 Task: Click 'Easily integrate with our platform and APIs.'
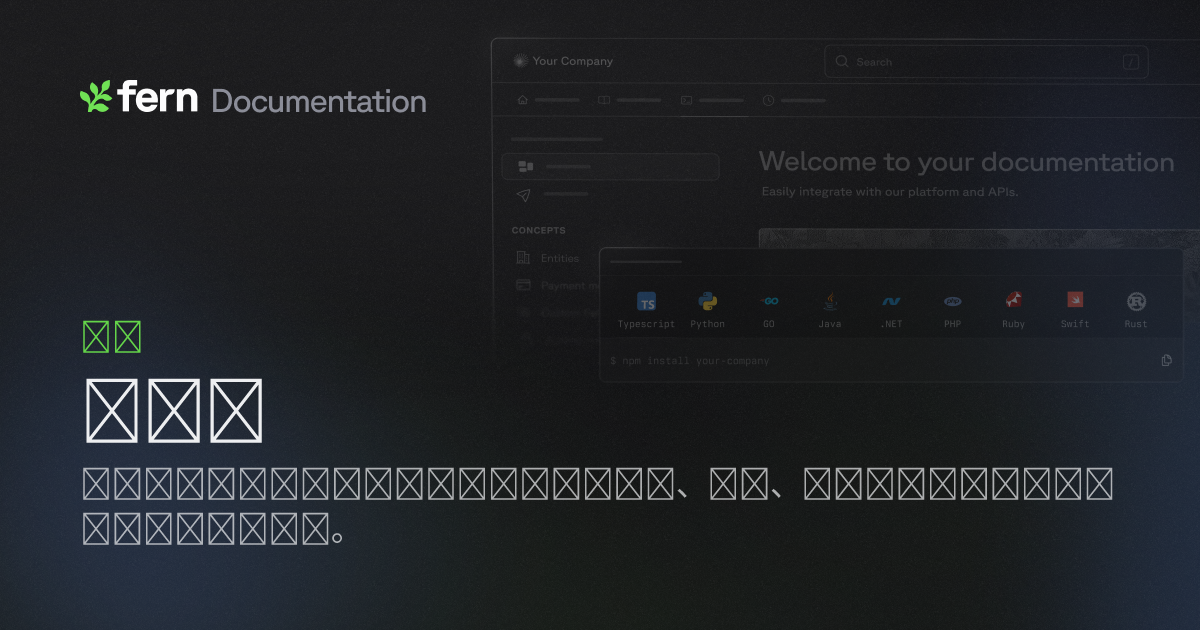coord(889,191)
